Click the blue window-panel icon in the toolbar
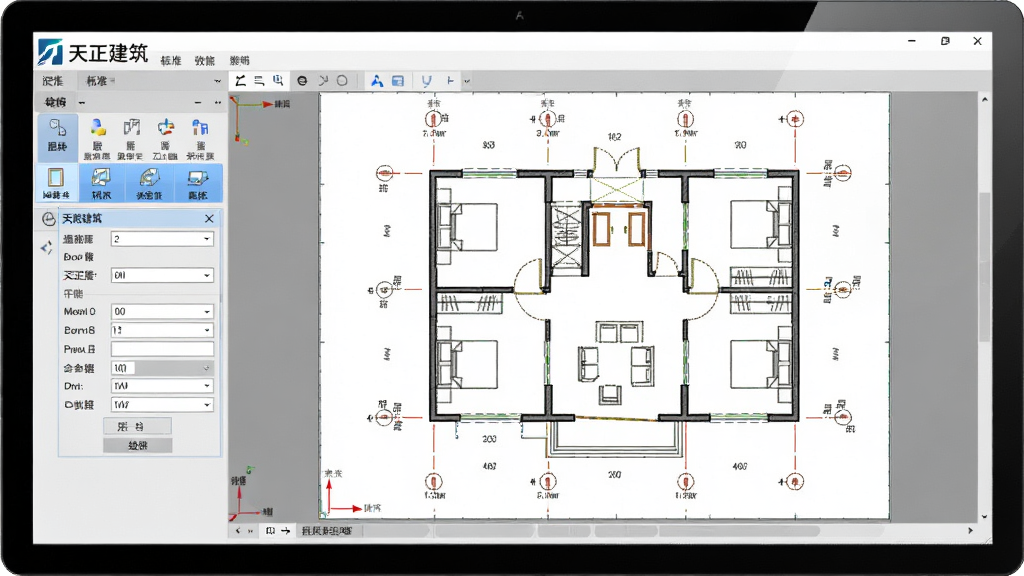The width and height of the screenshot is (1024, 576). point(398,81)
